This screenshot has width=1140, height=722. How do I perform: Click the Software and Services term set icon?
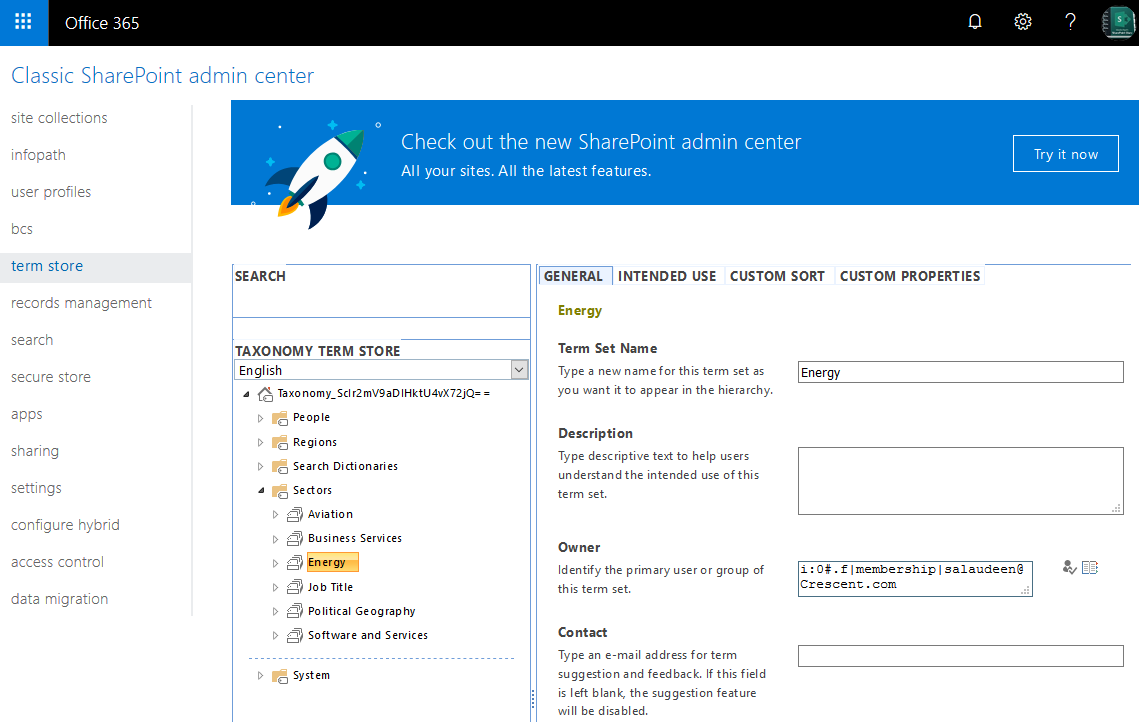294,635
